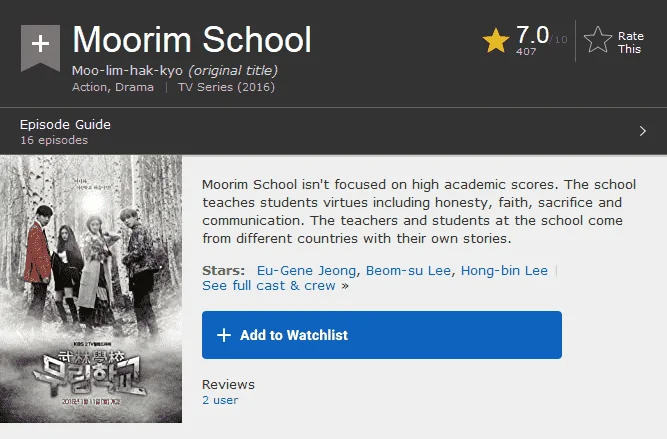Open Eu-Gene Jeong's cast page
The height and width of the screenshot is (439, 667).
point(306,271)
